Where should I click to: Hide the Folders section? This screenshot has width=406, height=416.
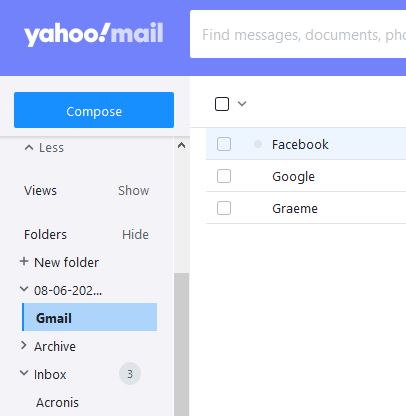tap(135, 235)
